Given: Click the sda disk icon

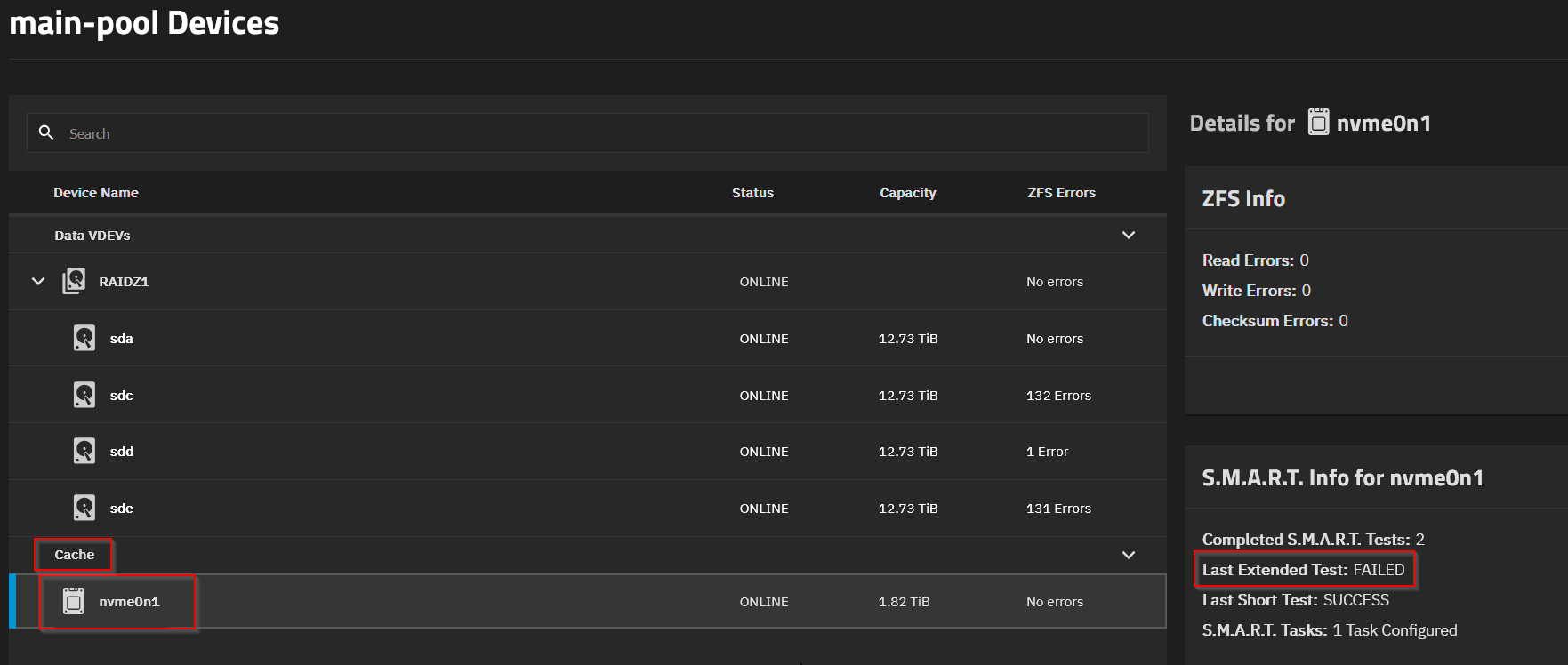Looking at the screenshot, I should point(84,338).
